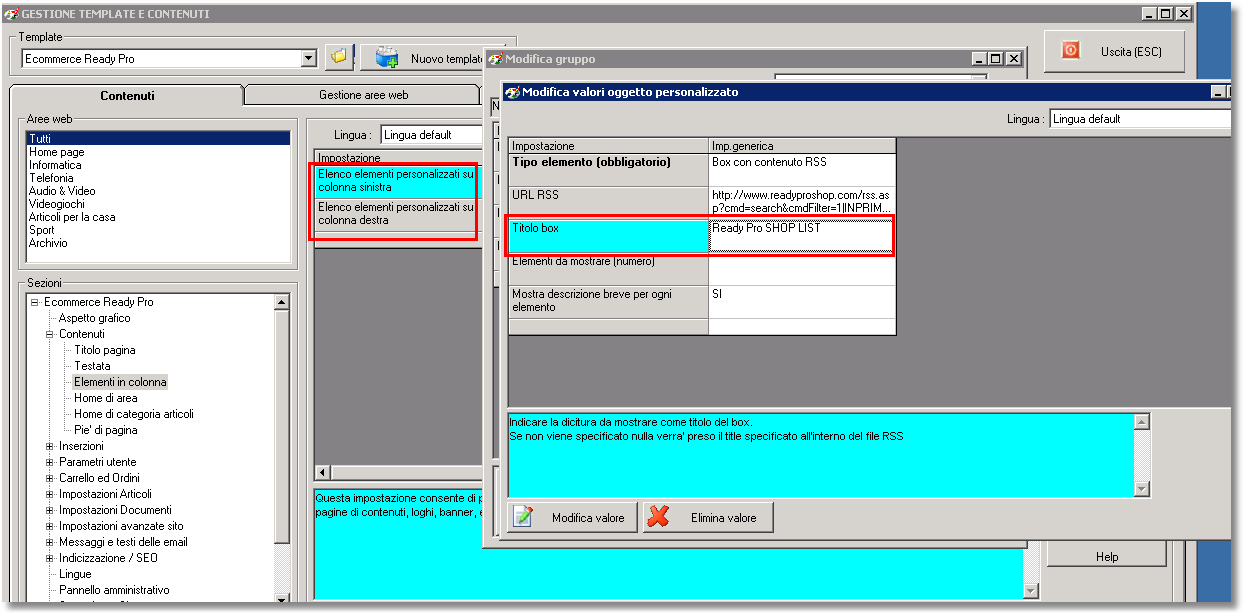Collapse the Ecommerce Ready Pro tree node

click(x=35, y=302)
